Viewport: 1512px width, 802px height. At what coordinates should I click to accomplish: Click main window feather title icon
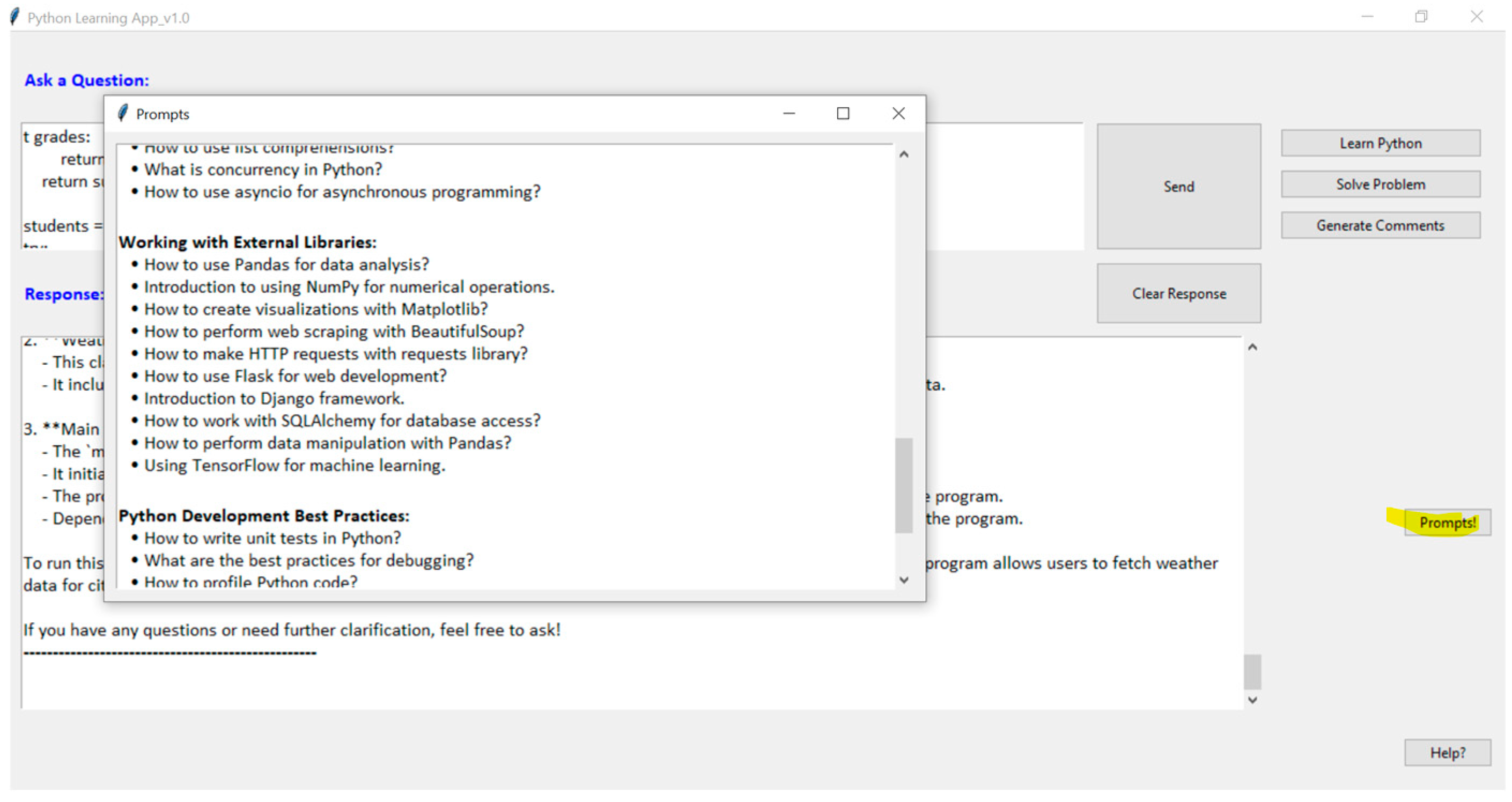[15, 17]
